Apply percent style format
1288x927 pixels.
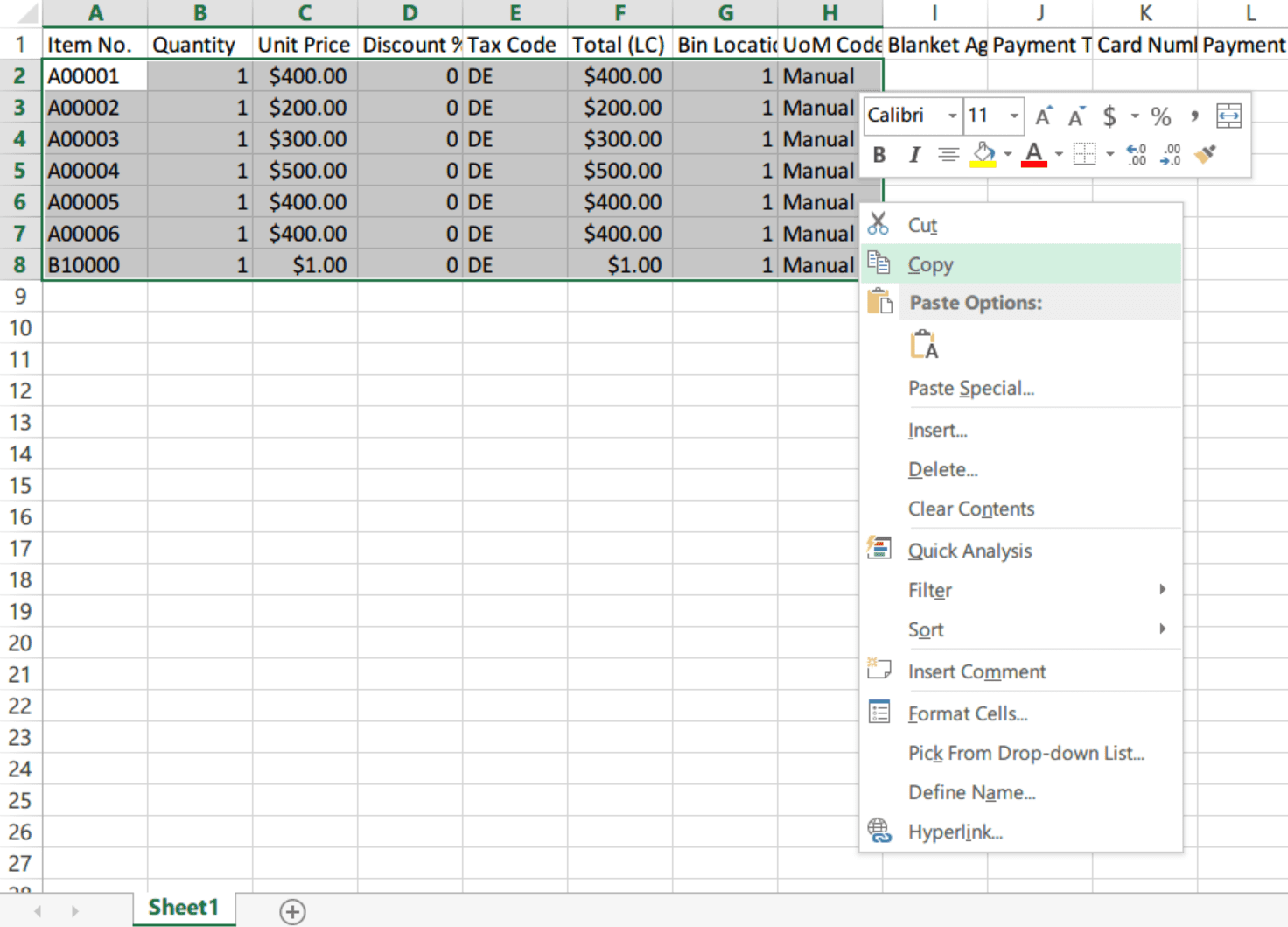point(1161,116)
